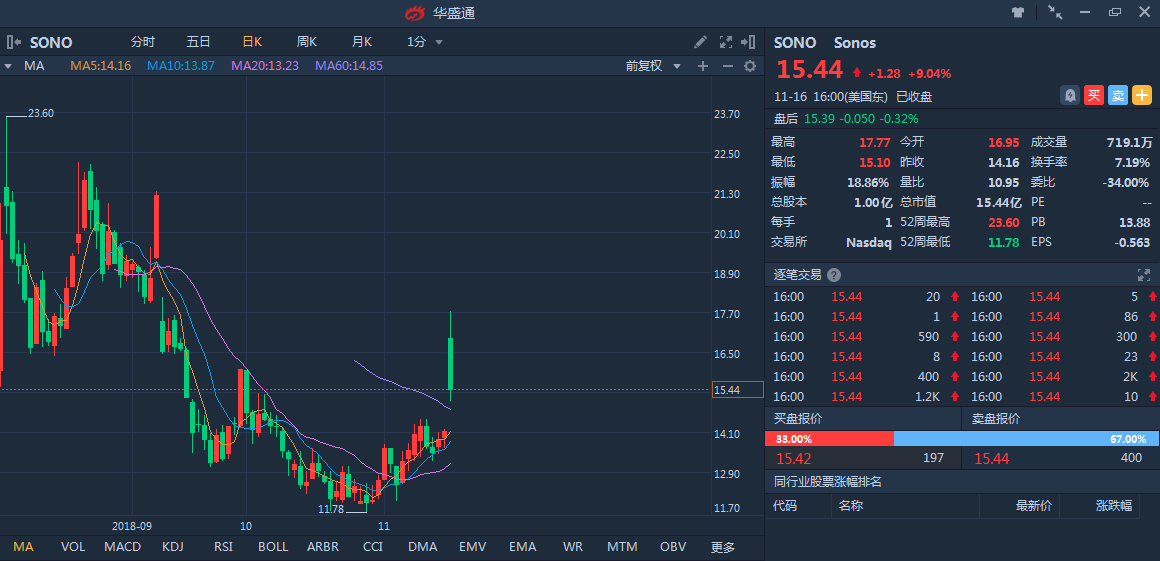The height and width of the screenshot is (561, 1160).
Task: Expand chart to fullscreen icon
Action: 726,42
